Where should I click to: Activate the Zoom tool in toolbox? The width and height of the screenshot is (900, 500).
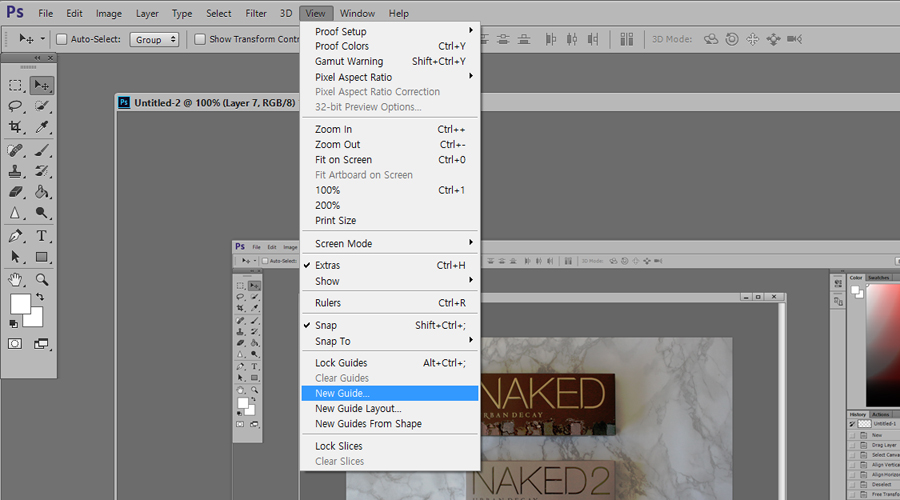point(42,280)
